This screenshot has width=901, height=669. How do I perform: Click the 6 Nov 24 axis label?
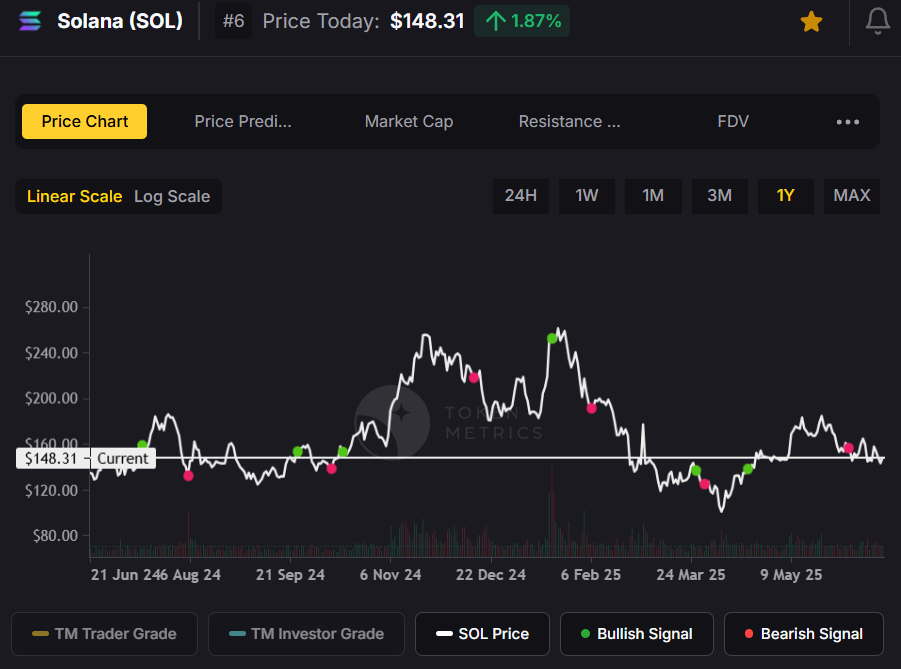tap(390, 575)
